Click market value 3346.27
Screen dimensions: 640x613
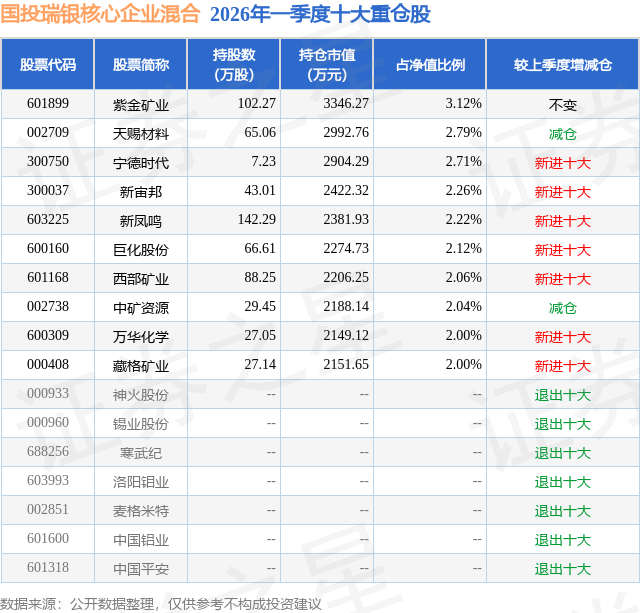[346, 104]
